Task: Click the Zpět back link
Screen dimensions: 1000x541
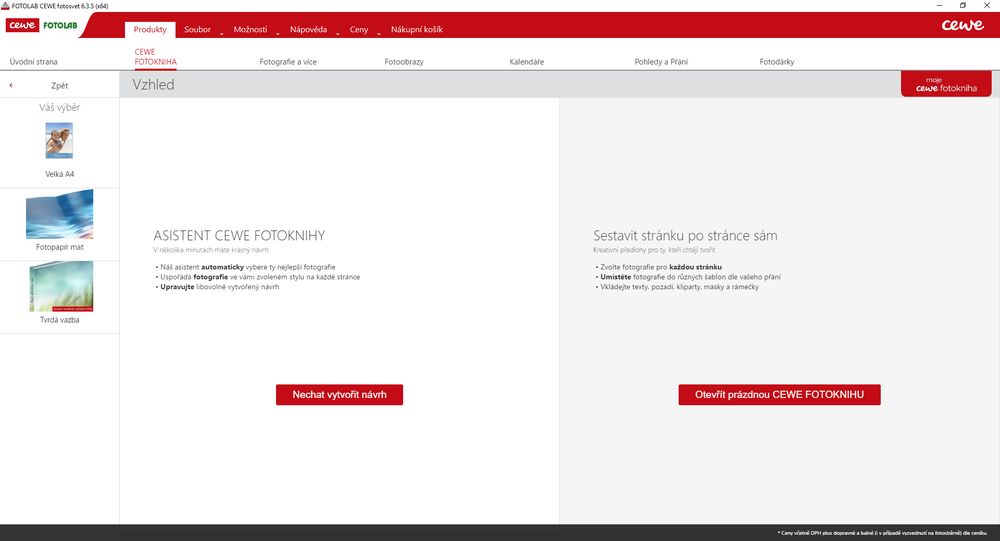Action: click(x=59, y=85)
